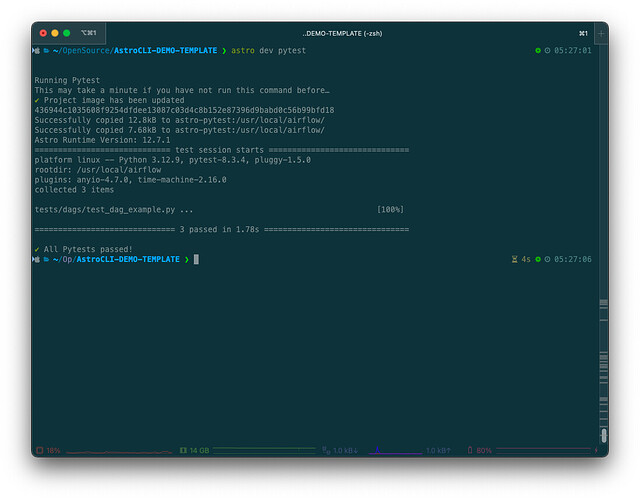
Task: Click the memory usage graph
Action: pos(264,451)
